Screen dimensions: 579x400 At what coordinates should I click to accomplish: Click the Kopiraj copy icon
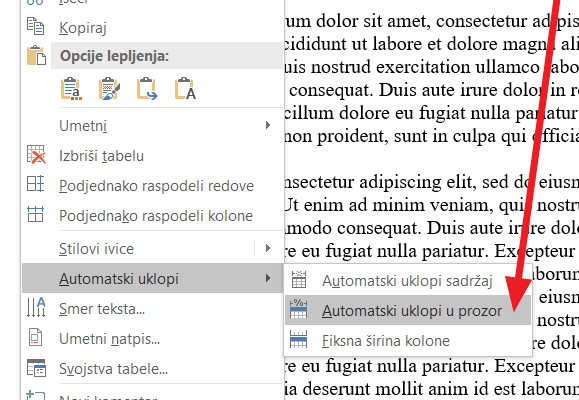tap(35, 27)
